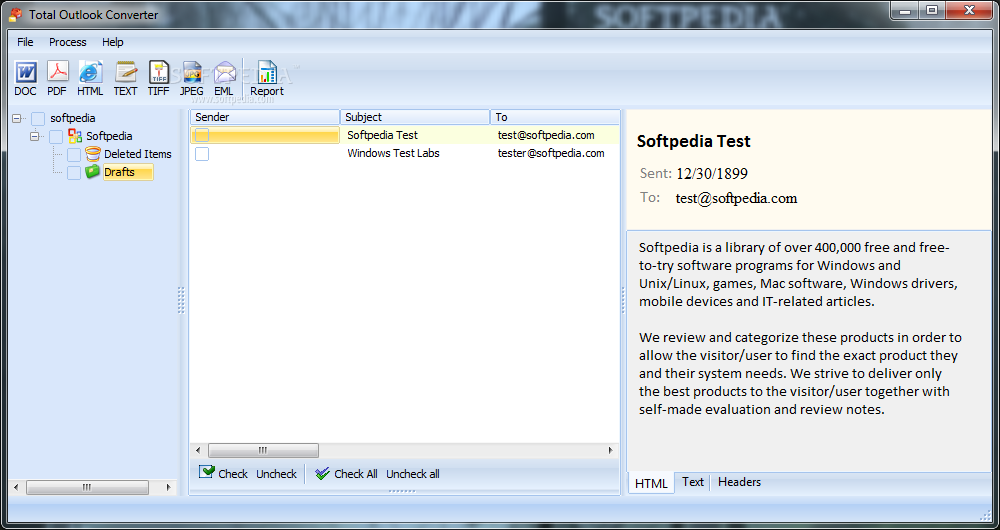Click the Check All double-tick icon
1000x530 pixels.
pyautogui.click(x=323, y=473)
